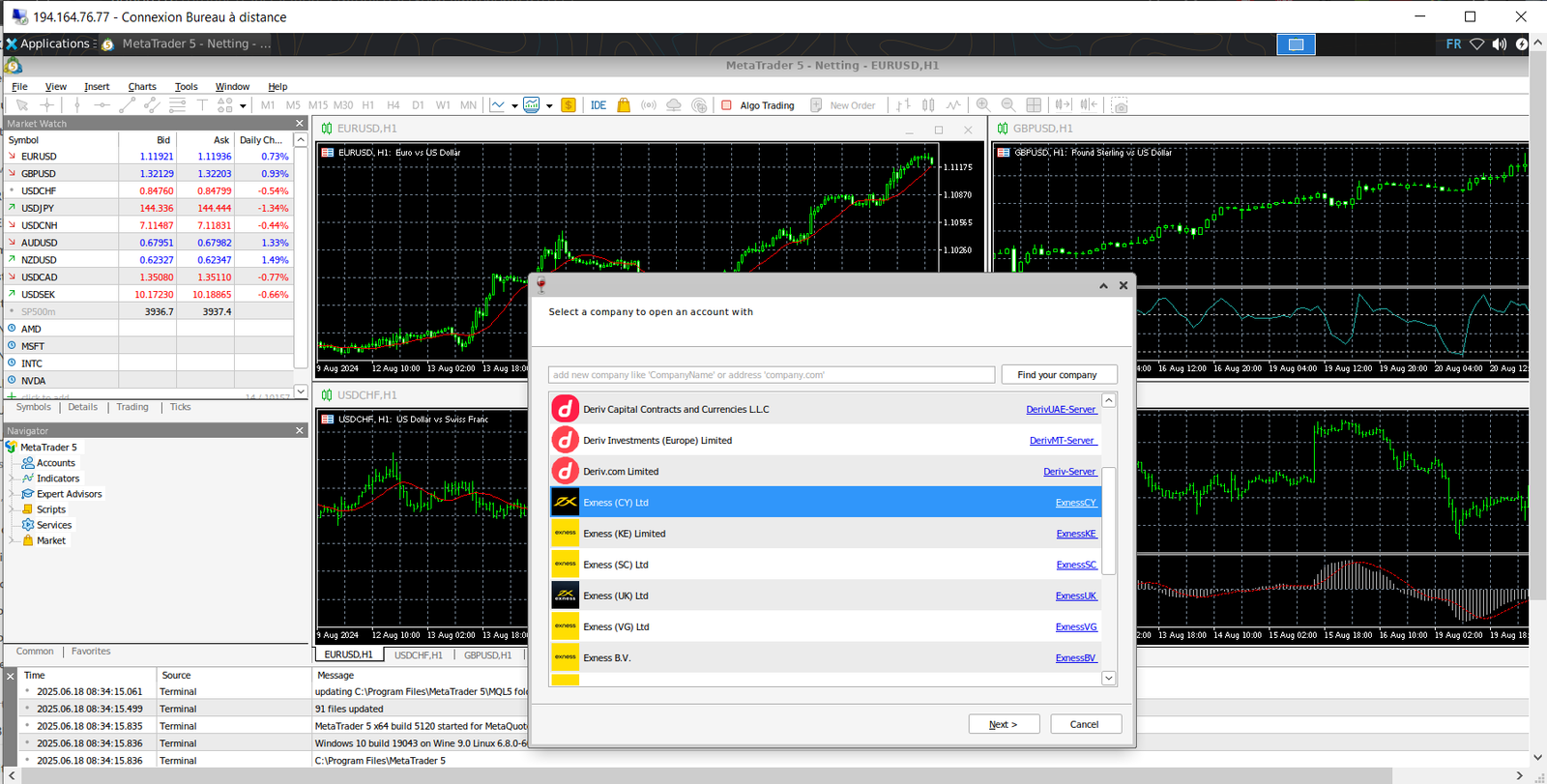Select the crosshair tool

pyautogui.click(x=46, y=105)
